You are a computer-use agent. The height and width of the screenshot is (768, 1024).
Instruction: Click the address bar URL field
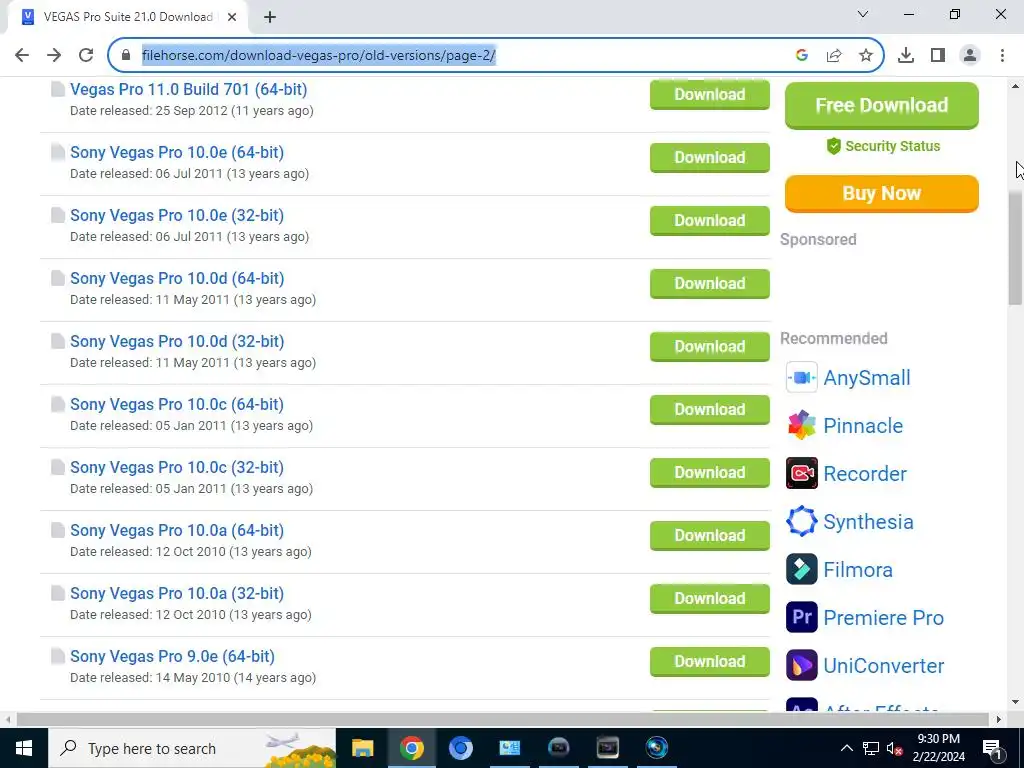pyautogui.click(x=457, y=56)
